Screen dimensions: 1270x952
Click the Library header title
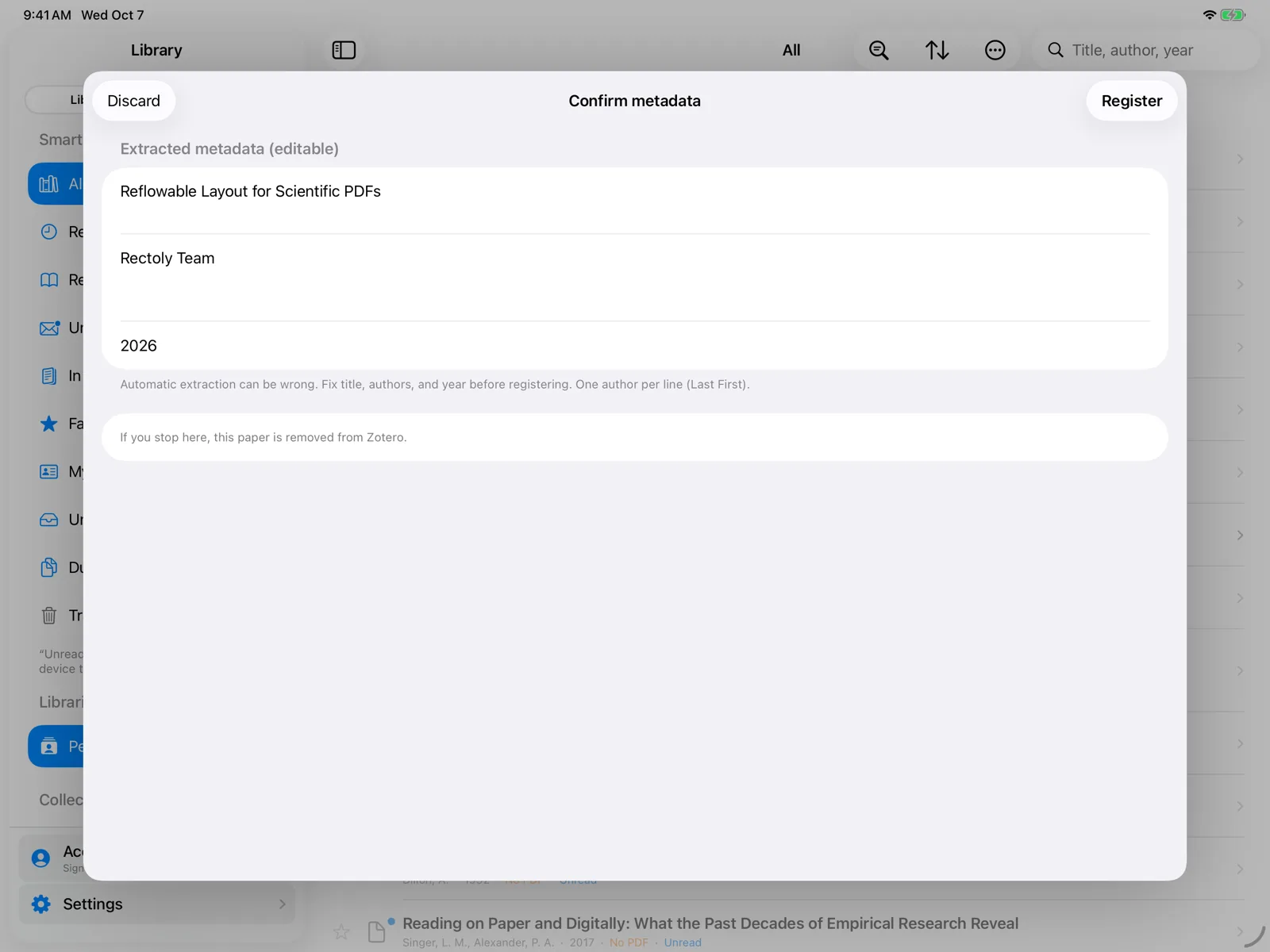pyautogui.click(x=156, y=50)
